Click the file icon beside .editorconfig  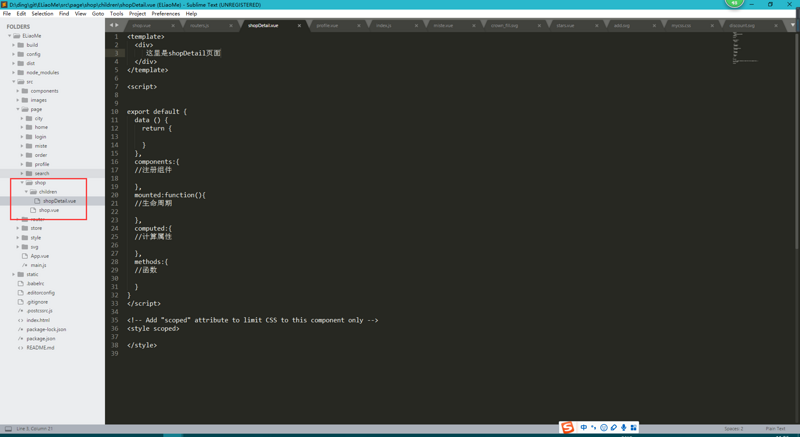tap(21, 293)
